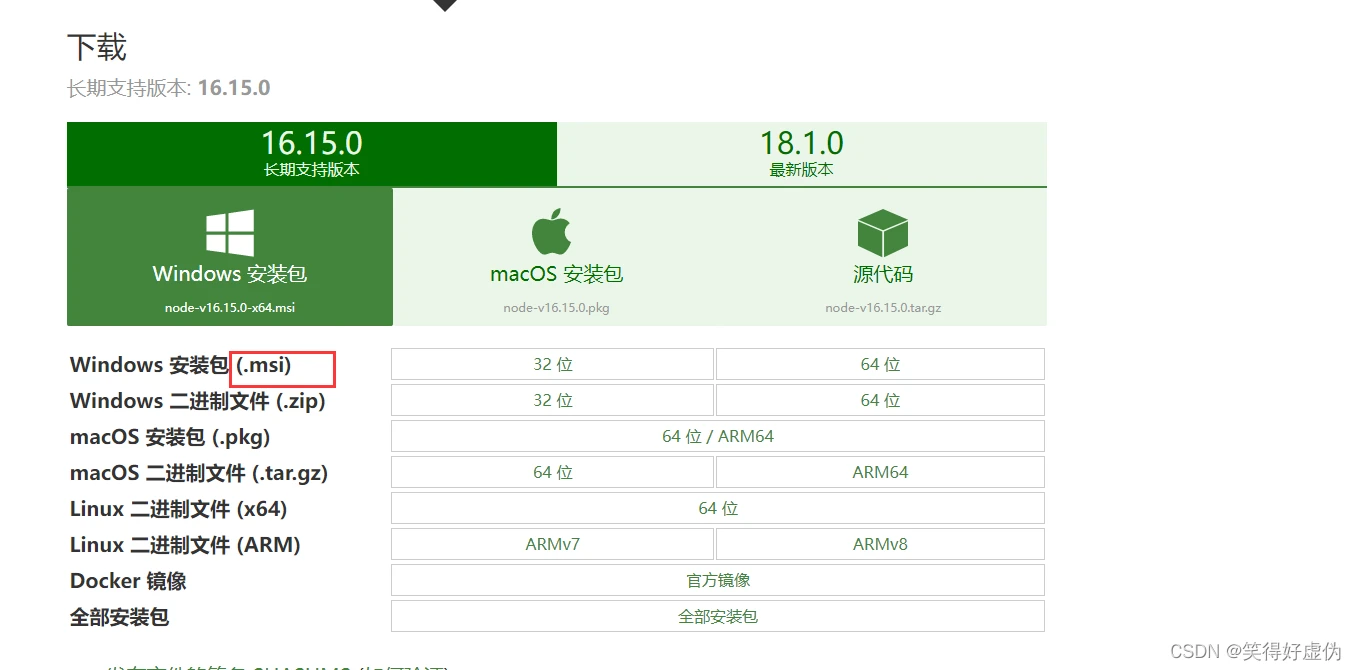Pick the Linux ARMv7 binary
Viewport: 1356px width, 670px height.
click(552, 544)
